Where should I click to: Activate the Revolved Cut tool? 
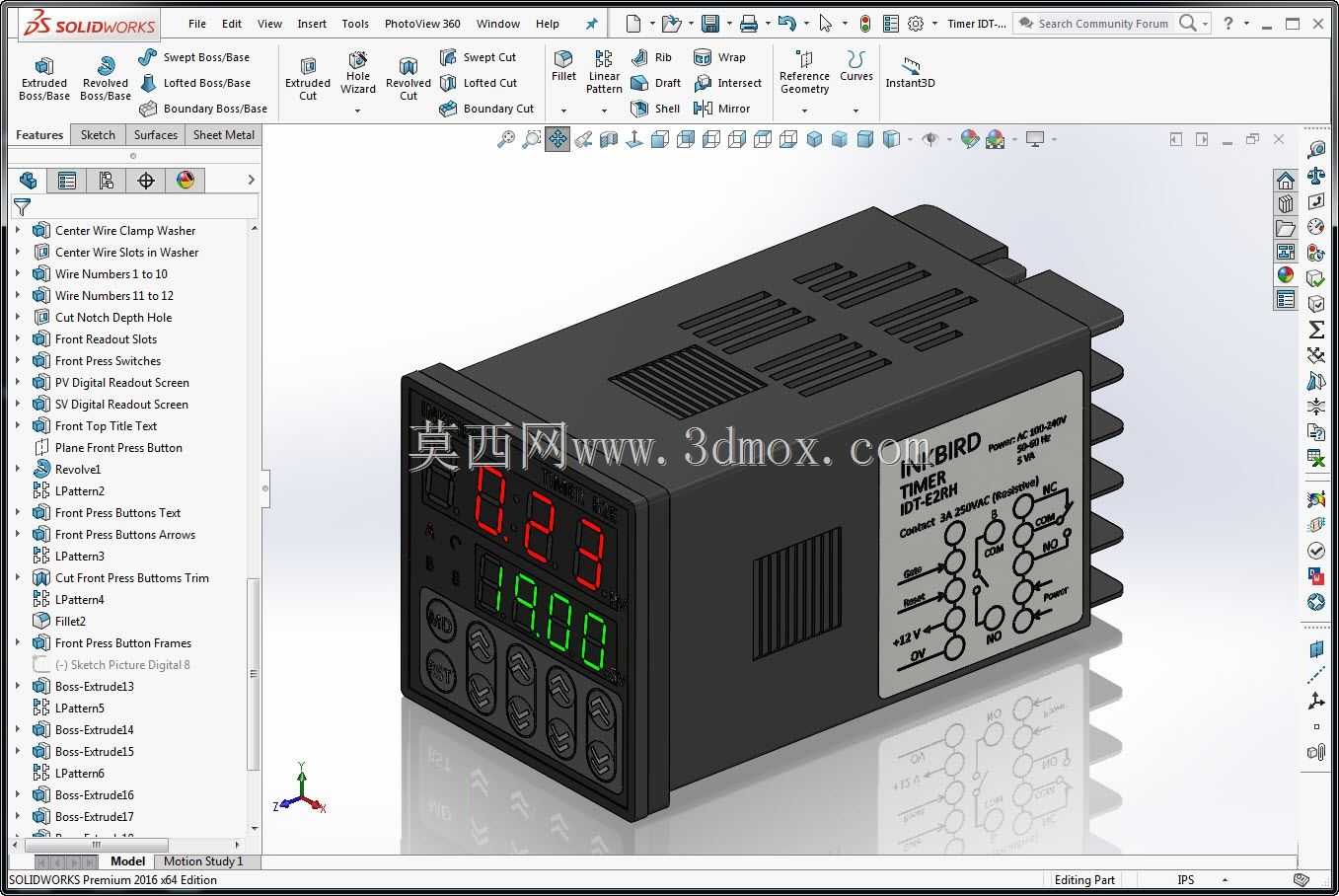409,78
